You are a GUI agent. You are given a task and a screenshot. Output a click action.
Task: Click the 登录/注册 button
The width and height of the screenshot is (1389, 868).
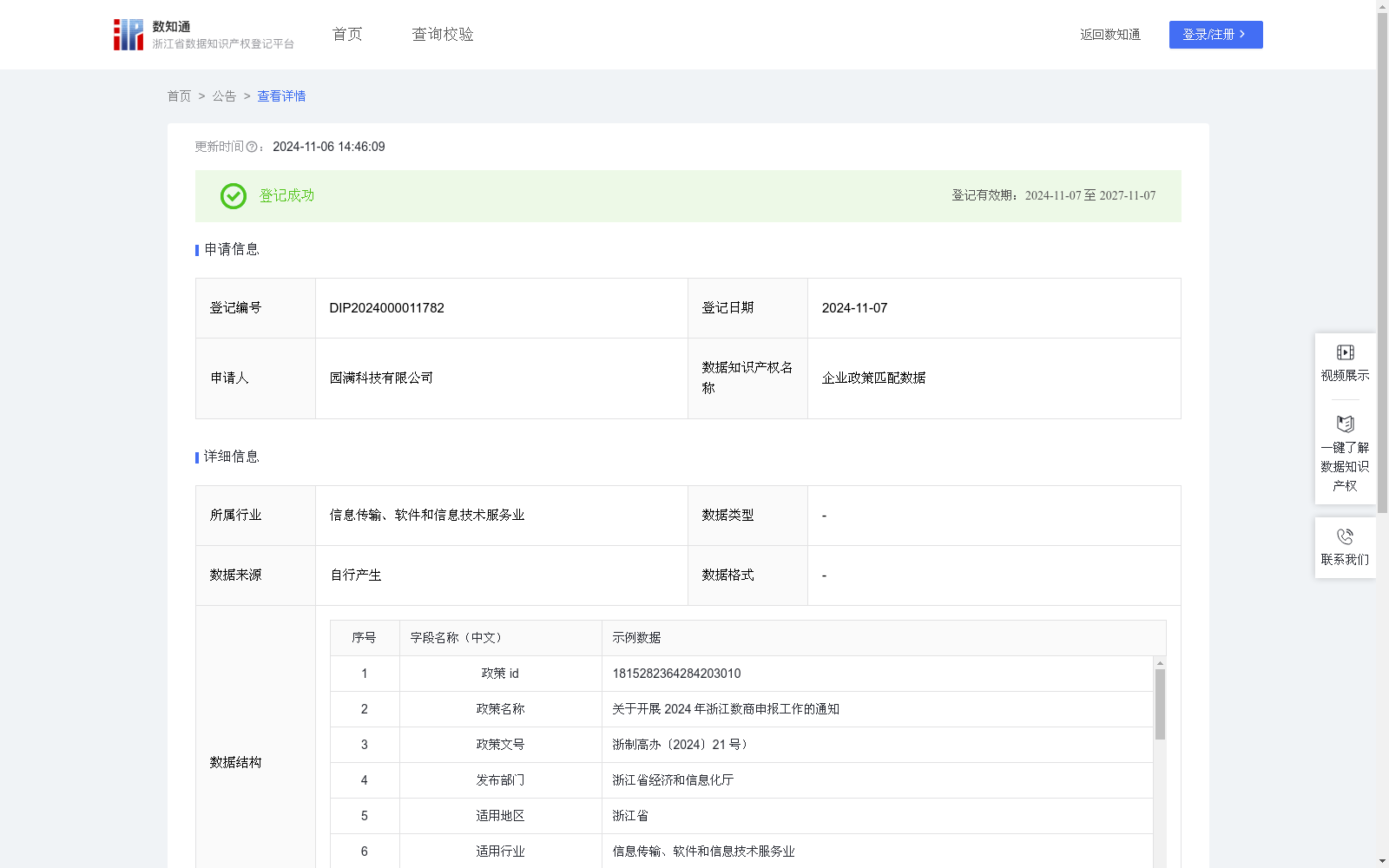1215,35
